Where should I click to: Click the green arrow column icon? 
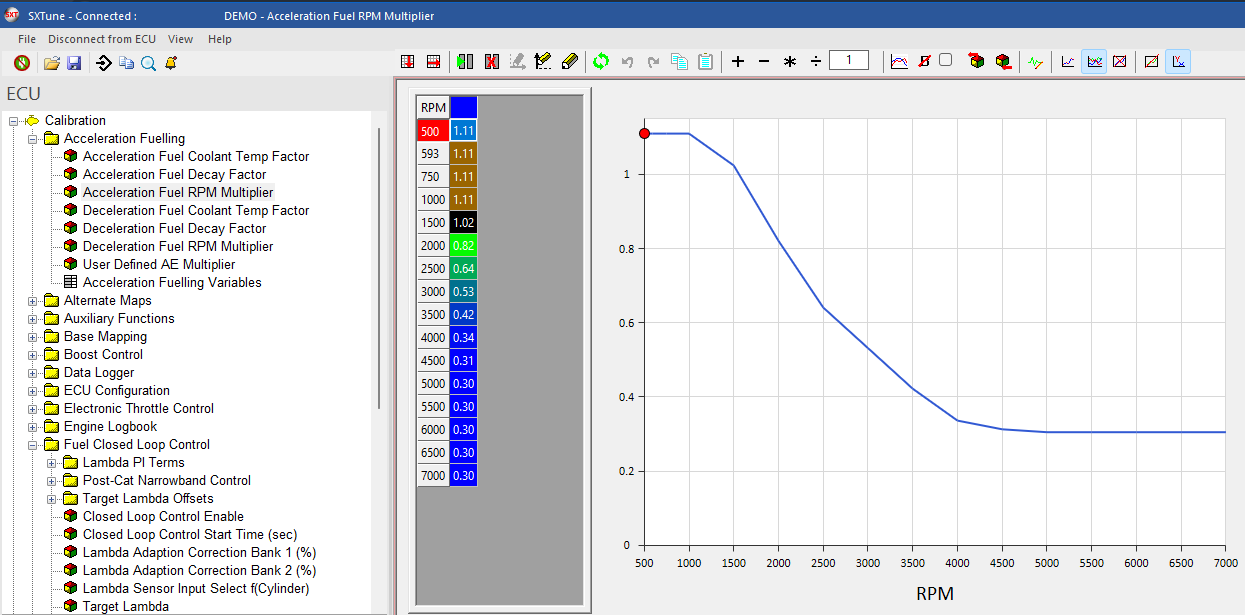[465, 61]
